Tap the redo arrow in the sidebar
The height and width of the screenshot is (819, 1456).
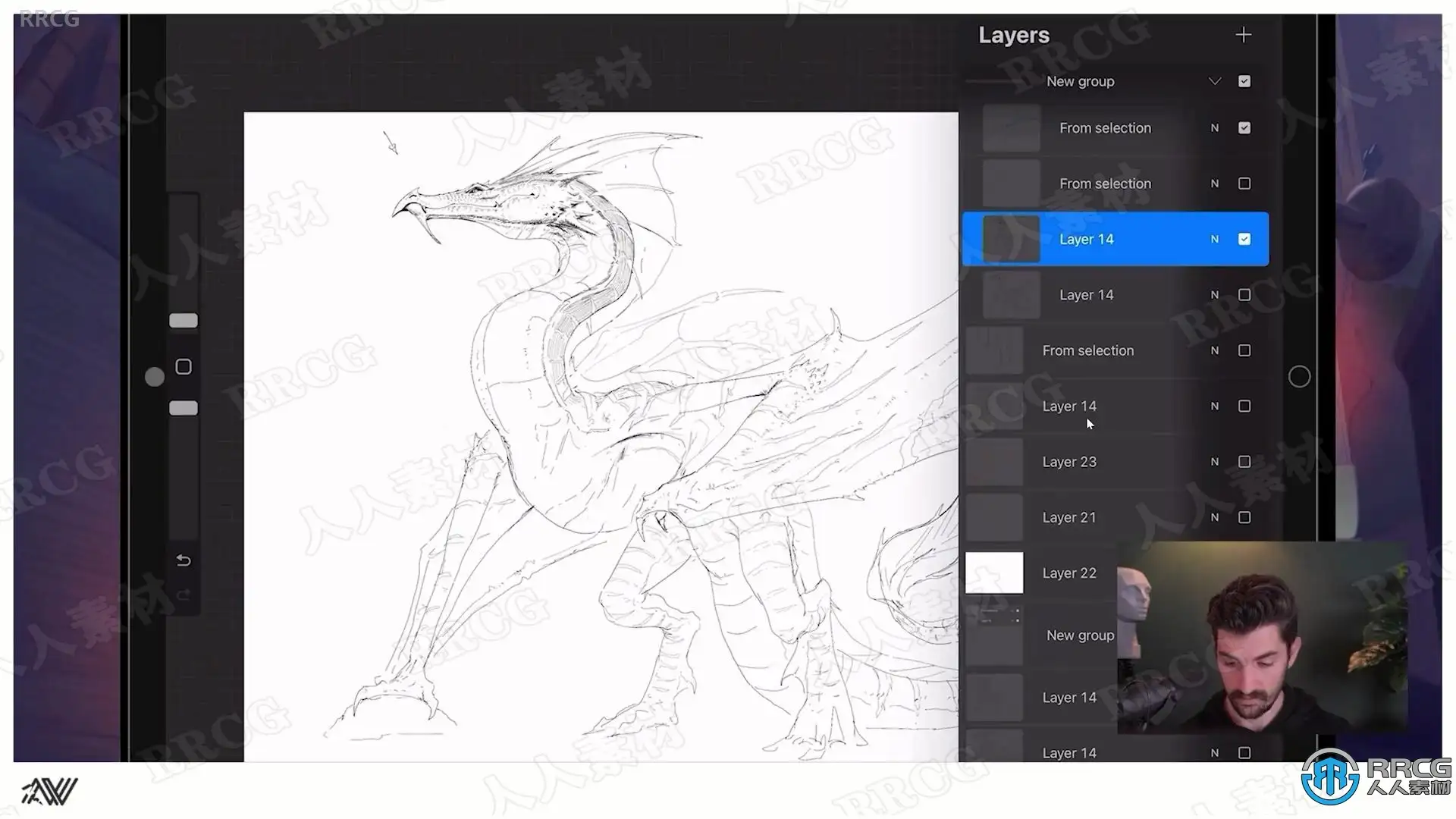click(184, 595)
